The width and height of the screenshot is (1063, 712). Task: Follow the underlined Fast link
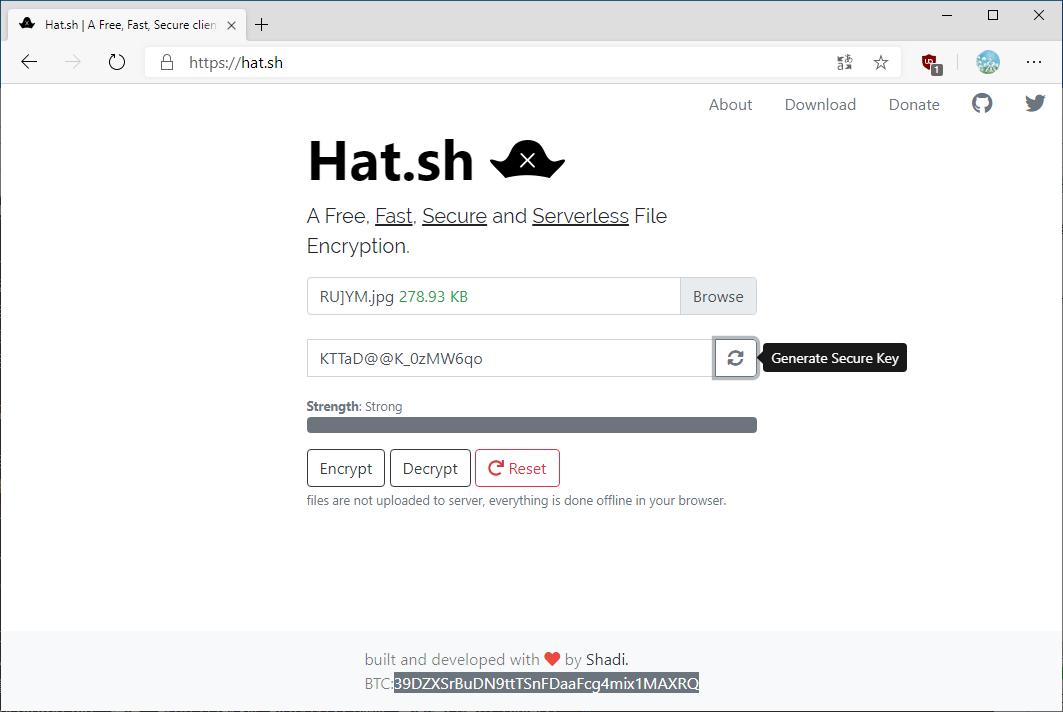394,216
